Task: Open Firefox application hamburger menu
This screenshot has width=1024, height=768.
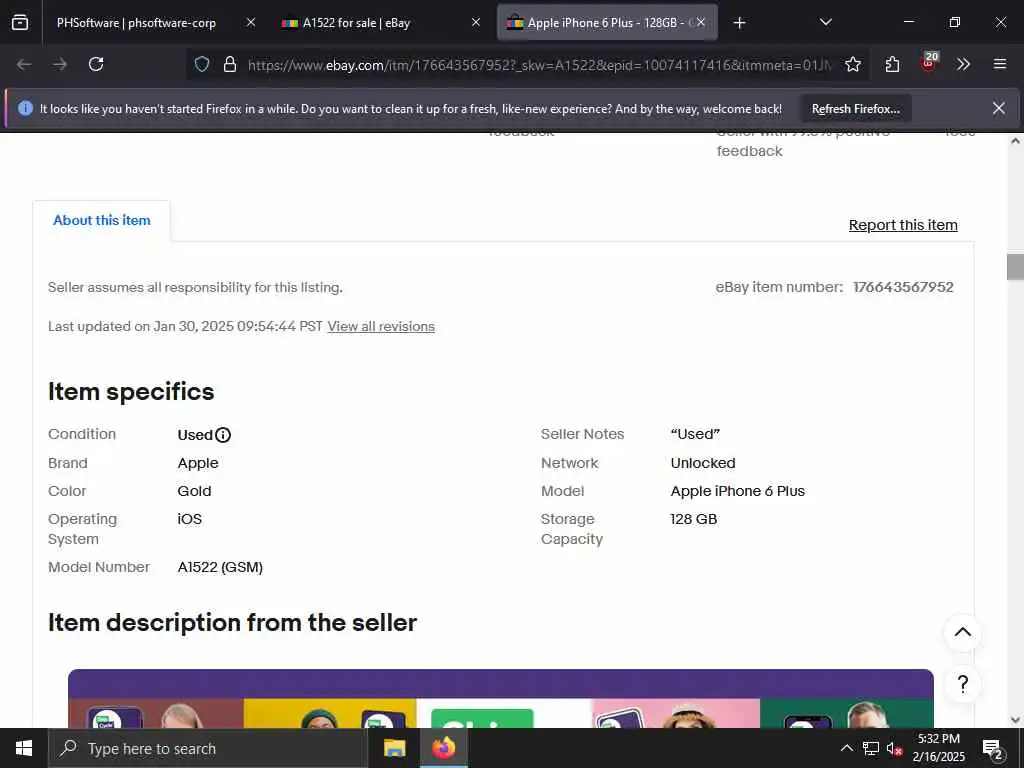Action: coord(999,64)
